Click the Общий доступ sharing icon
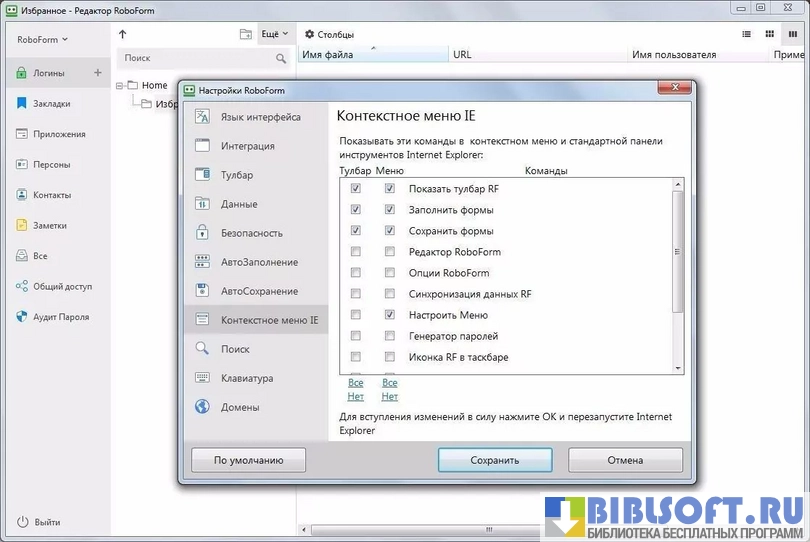The height and width of the screenshot is (542, 810). point(22,286)
